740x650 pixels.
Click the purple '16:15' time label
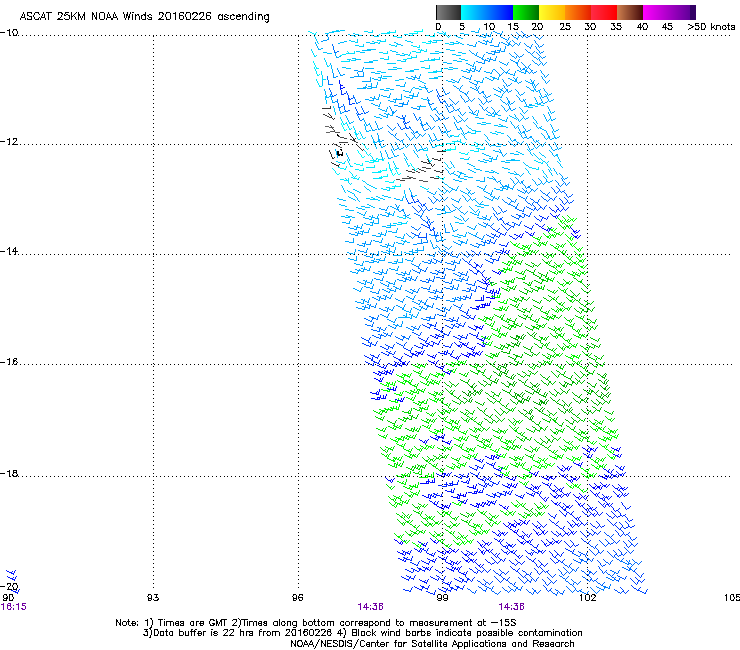14,607
